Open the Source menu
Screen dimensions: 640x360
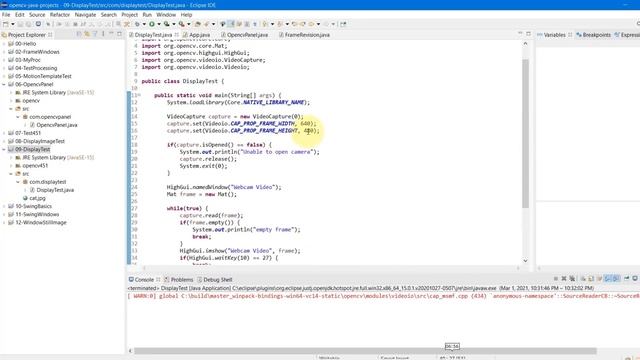(x=37, y=15)
